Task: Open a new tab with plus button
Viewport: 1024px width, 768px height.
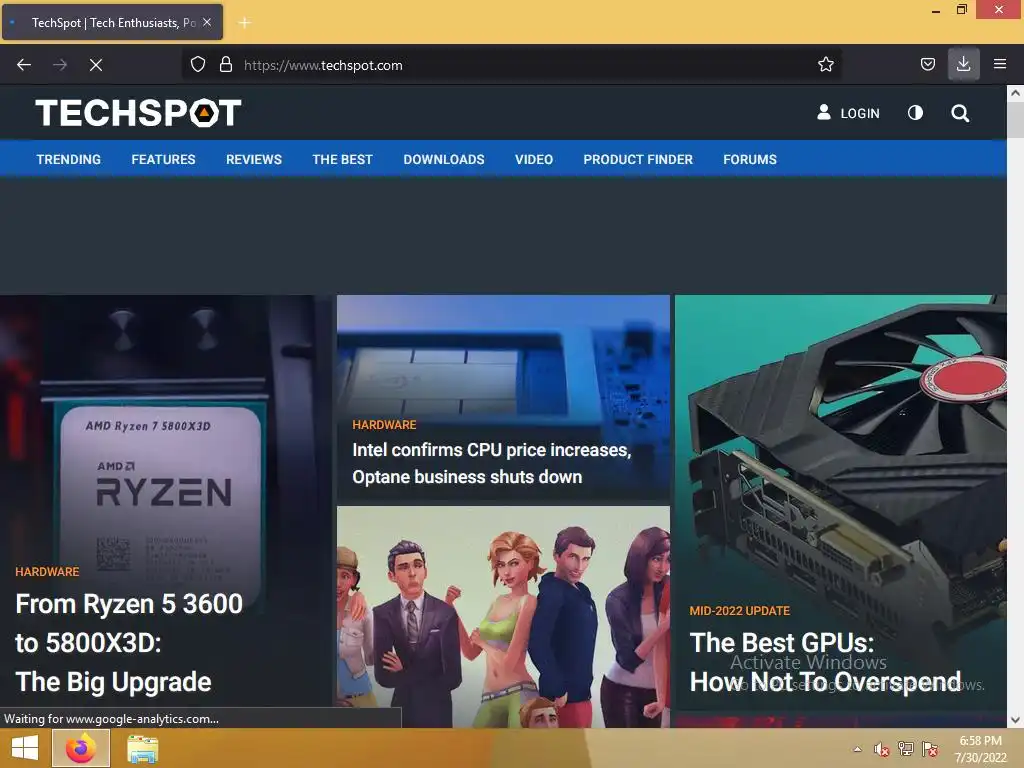Action: click(244, 23)
